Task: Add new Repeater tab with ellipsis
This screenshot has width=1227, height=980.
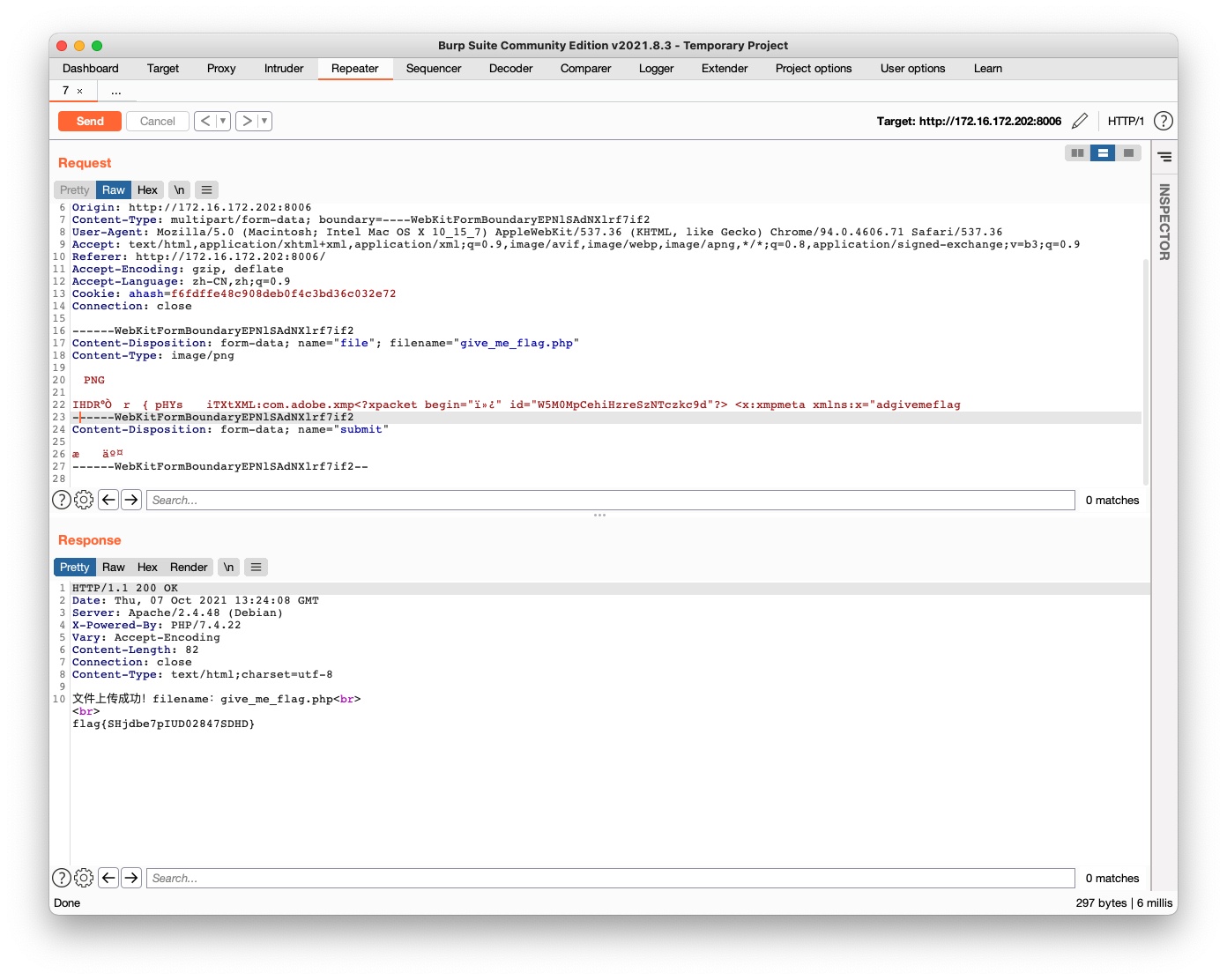Action: tap(116, 91)
